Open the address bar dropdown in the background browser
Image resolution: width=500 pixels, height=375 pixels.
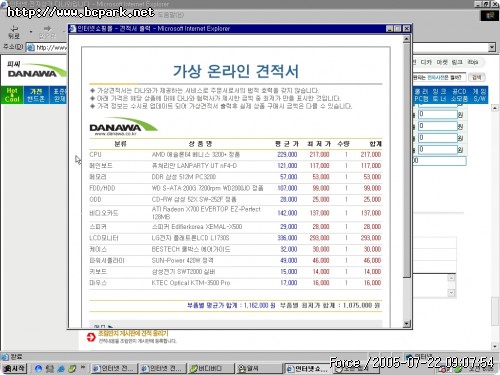492,48
